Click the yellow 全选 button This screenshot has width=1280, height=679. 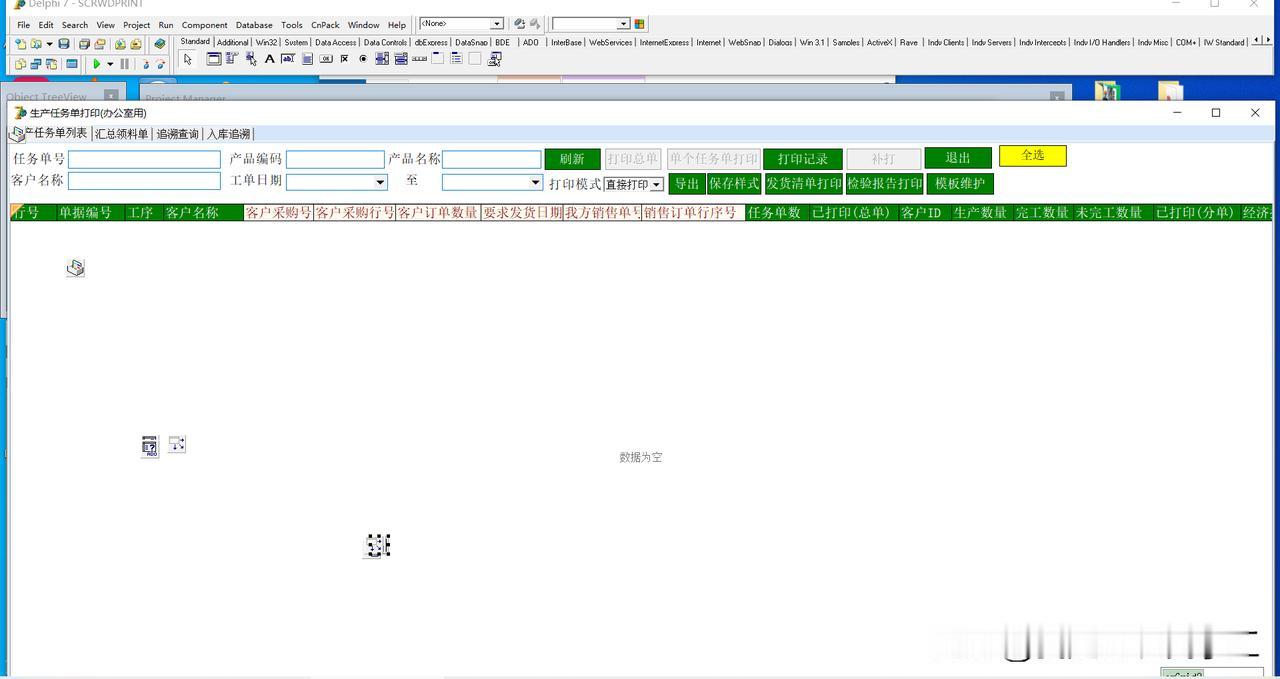coord(1033,155)
